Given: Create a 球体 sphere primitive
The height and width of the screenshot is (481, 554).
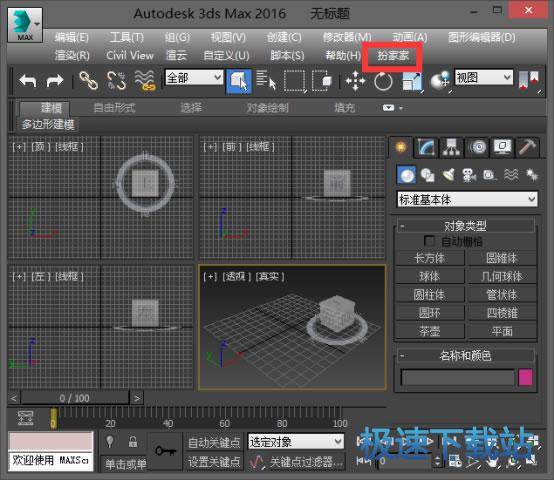Looking at the screenshot, I should coord(430,276).
